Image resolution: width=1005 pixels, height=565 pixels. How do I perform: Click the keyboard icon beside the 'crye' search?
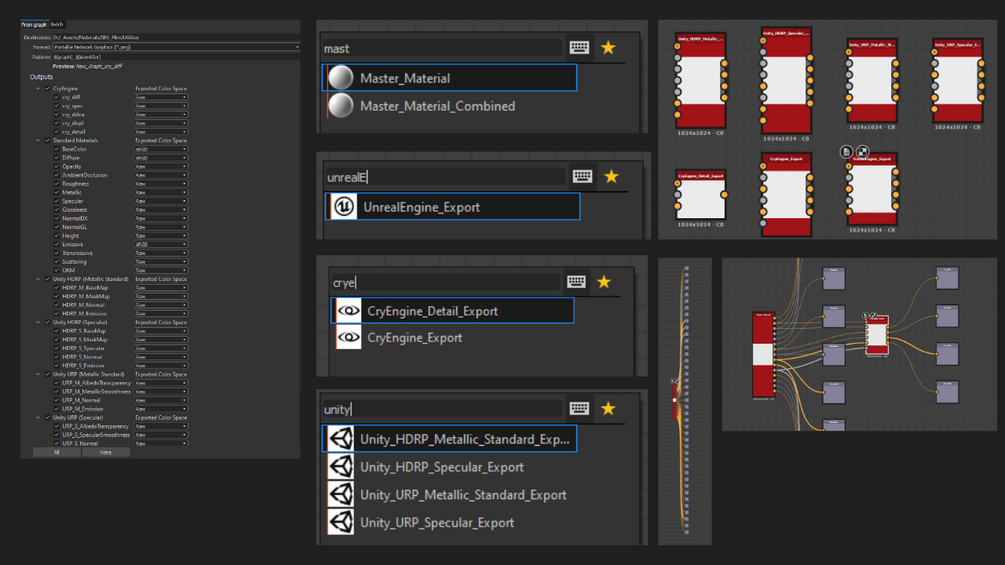click(x=576, y=282)
